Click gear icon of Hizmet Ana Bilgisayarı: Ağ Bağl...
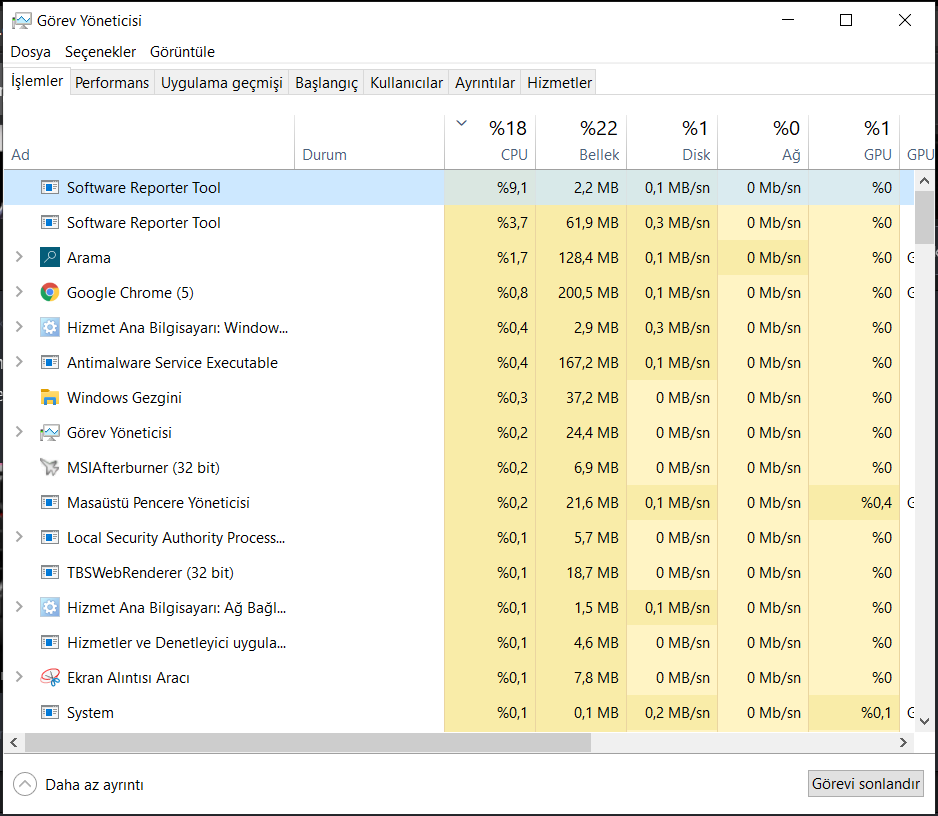Screen dimensions: 938x816 point(50,607)
